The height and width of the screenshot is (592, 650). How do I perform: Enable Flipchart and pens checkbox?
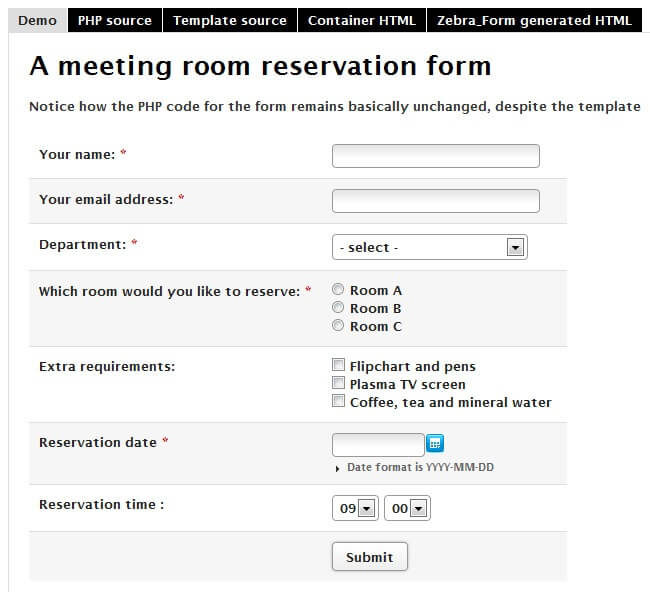(x=338, y=366)
